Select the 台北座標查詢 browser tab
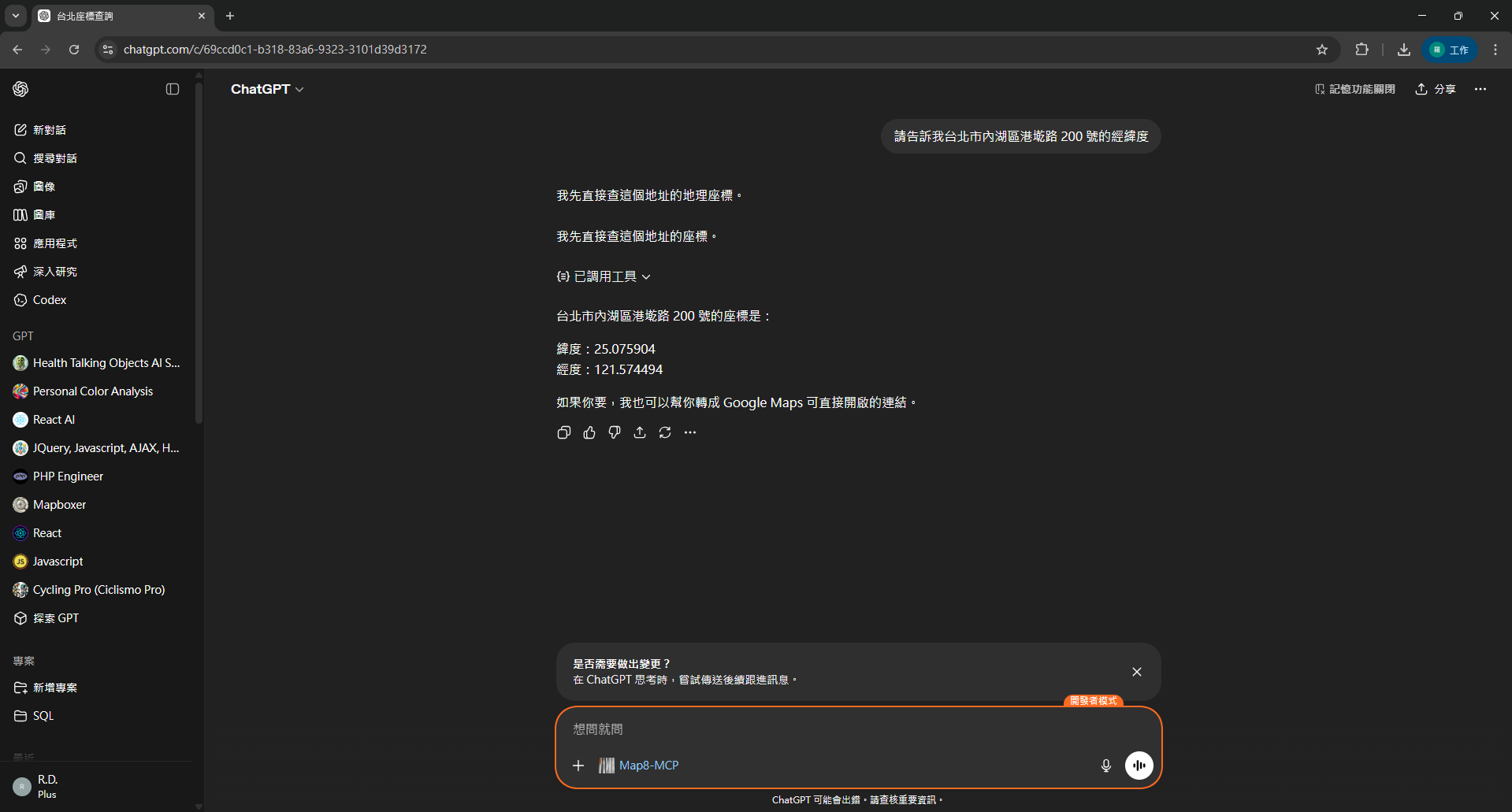Screen dimensions: 1512x812 (122, 16)
